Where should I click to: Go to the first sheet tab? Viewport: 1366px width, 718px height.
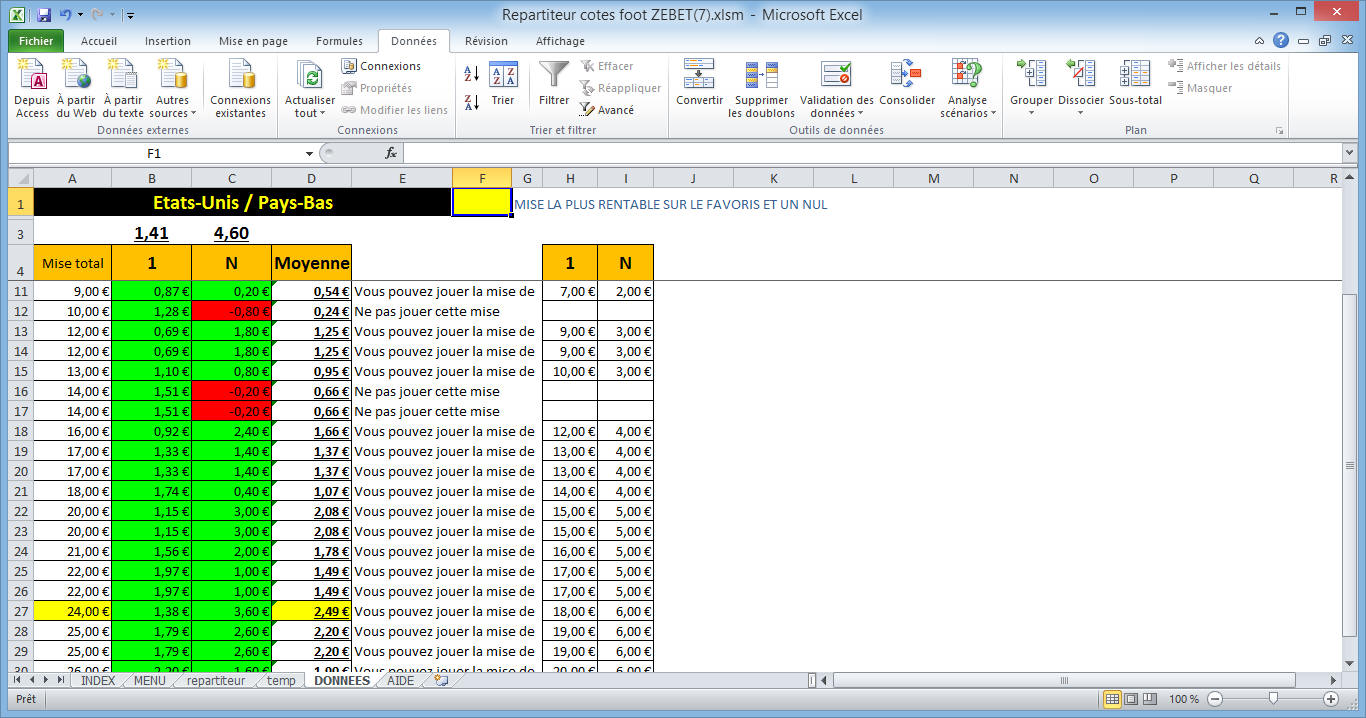(x=17, y=680)
